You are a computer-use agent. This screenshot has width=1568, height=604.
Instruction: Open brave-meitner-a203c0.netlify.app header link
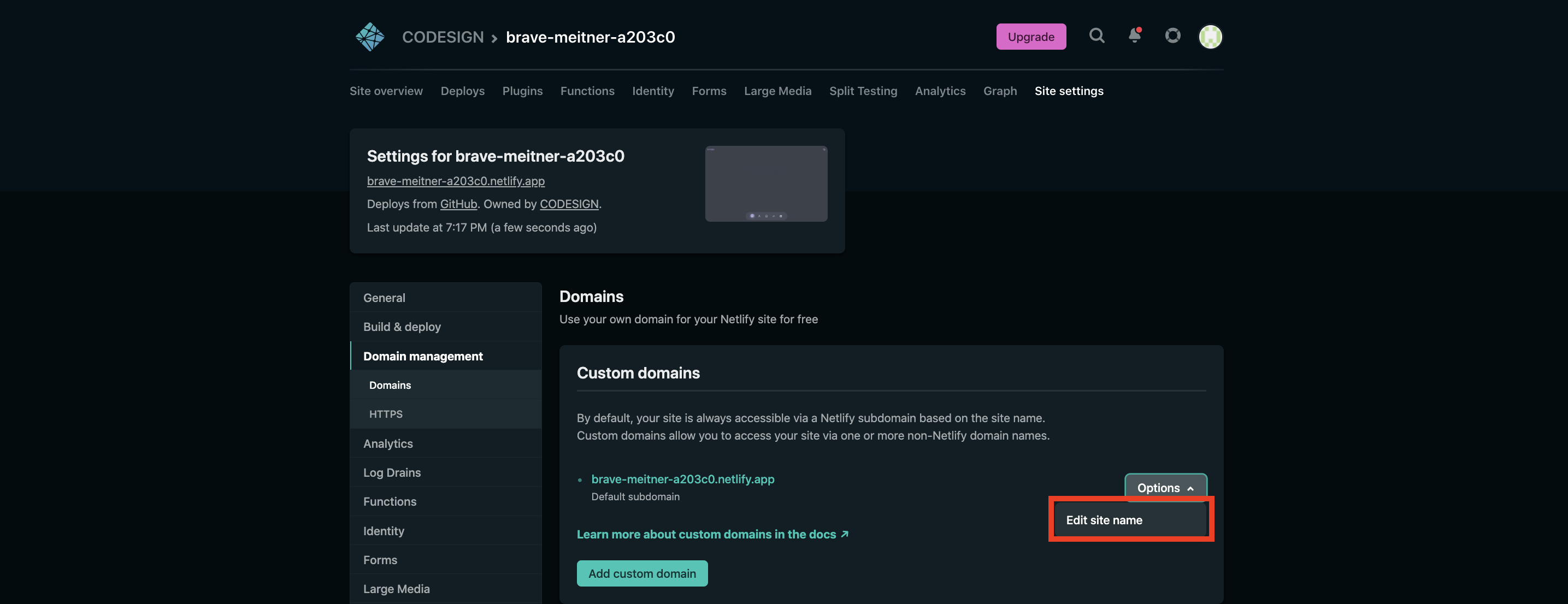[455, 181]
